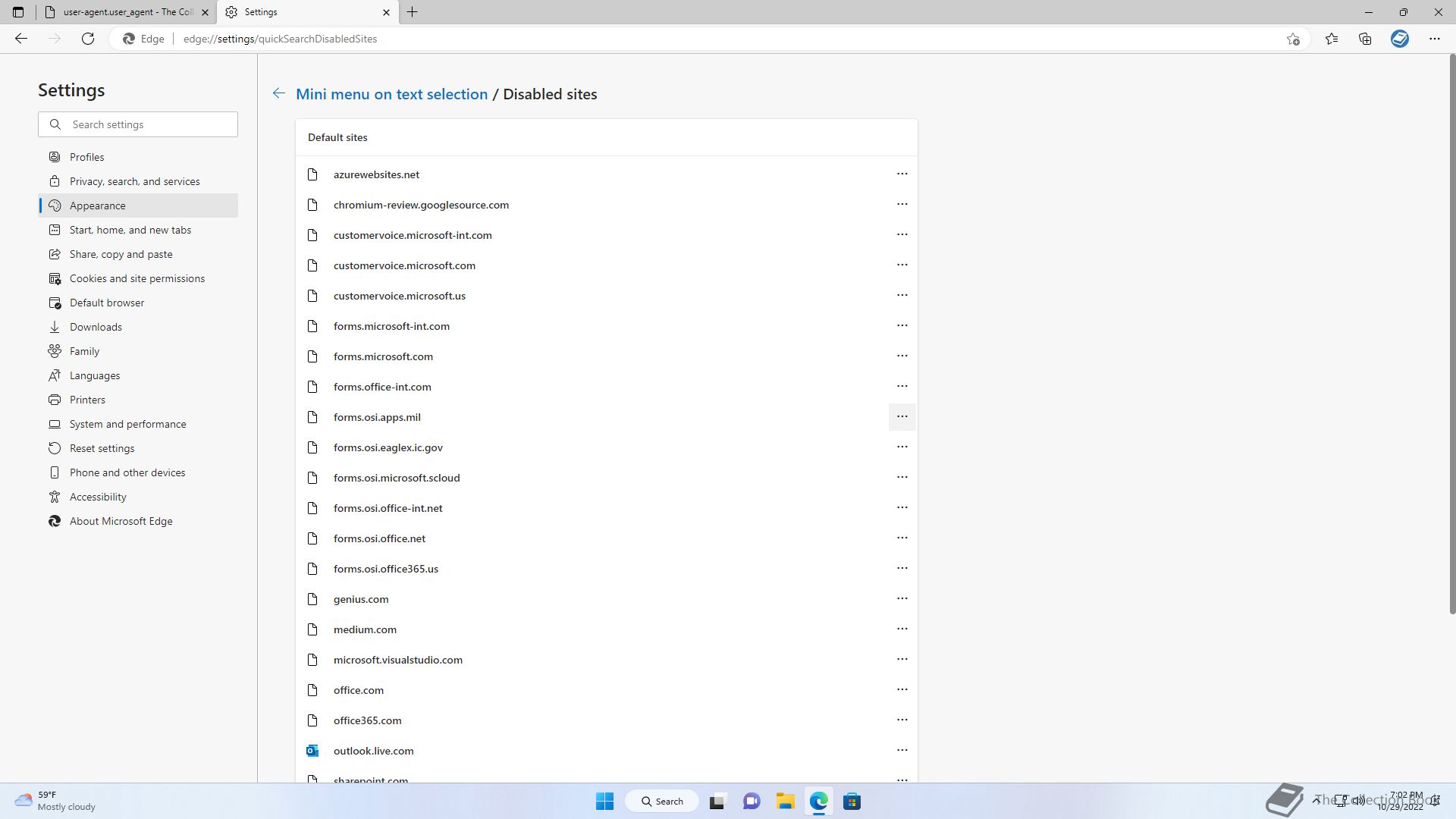Open the weather widget showing 59°F
The height and width of the screenshot is (819, 1456).
click(56, 801)
